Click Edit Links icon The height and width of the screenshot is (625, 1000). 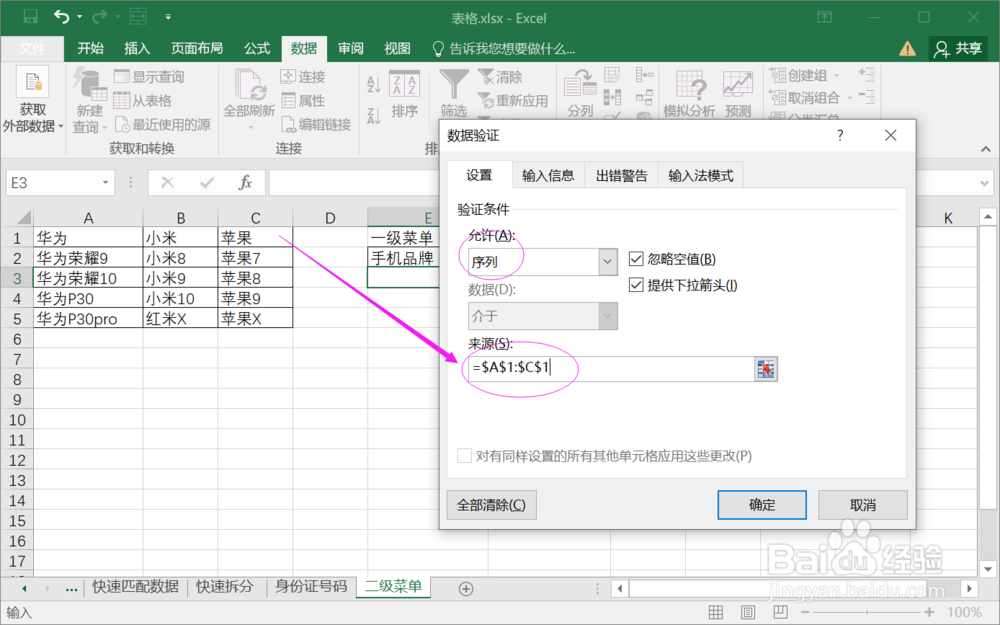[288, 124]
